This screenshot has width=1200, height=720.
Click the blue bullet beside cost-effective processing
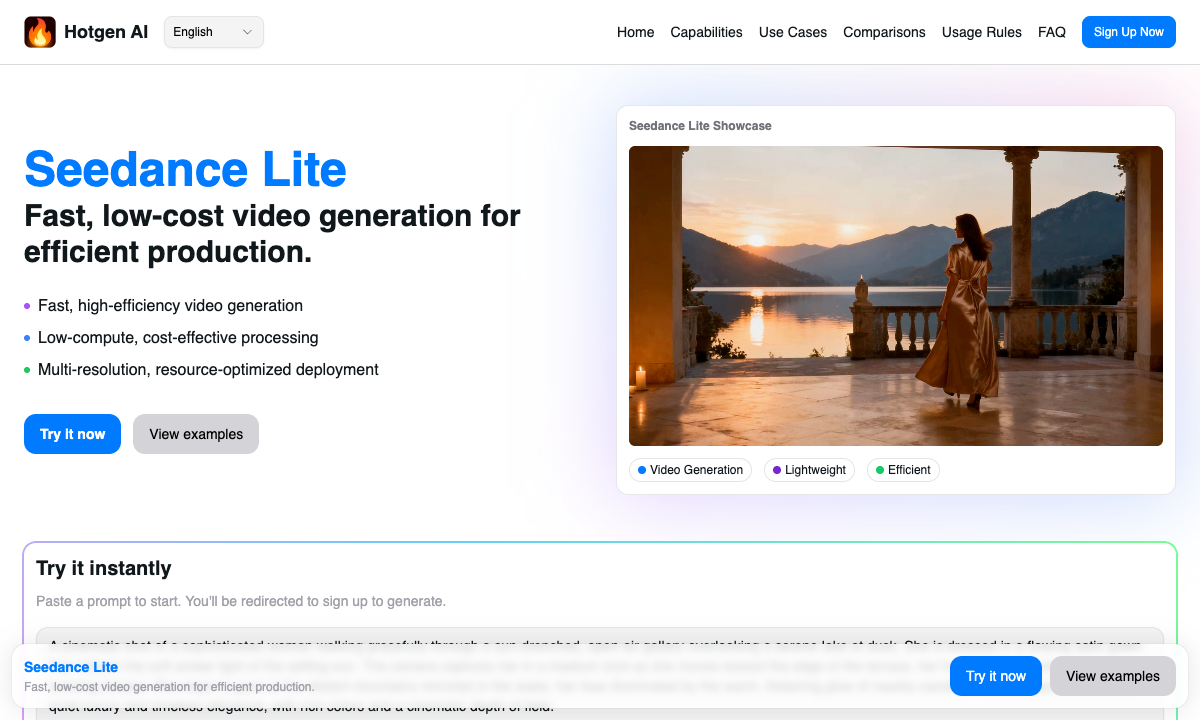27,338
